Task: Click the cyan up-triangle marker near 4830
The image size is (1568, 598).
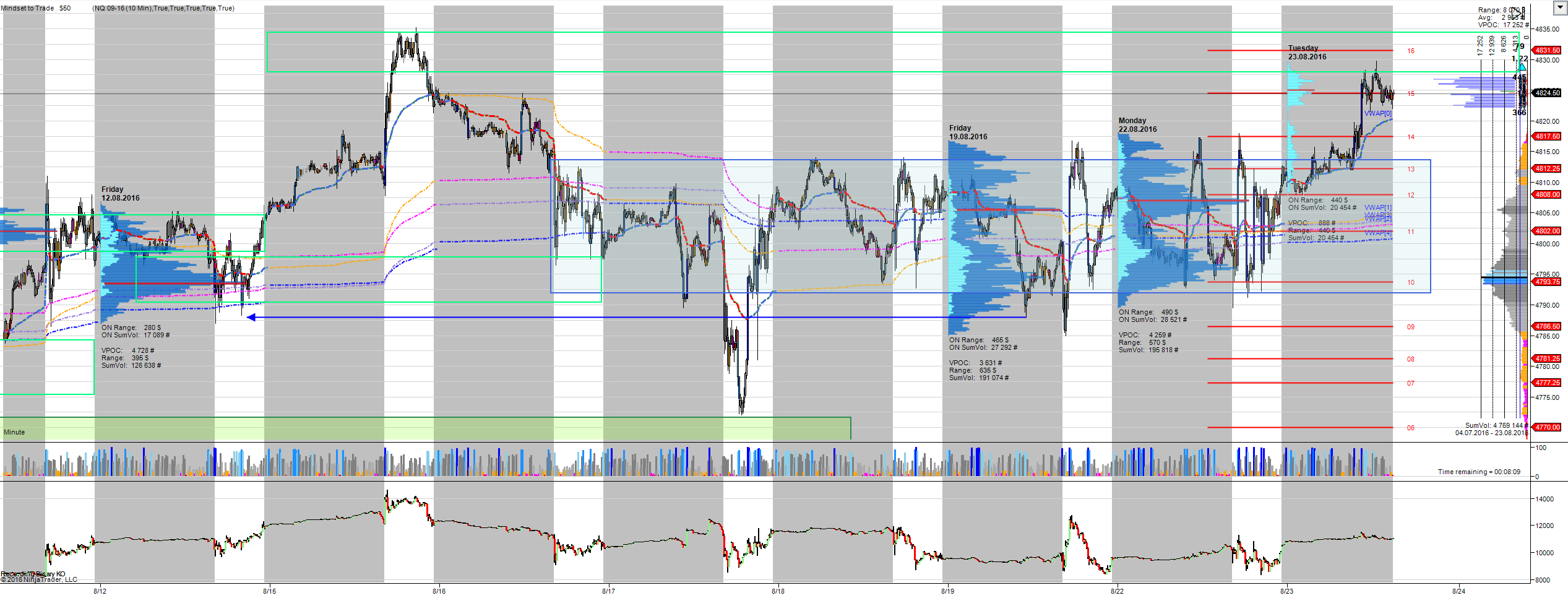Action: tap(1522, 66)
